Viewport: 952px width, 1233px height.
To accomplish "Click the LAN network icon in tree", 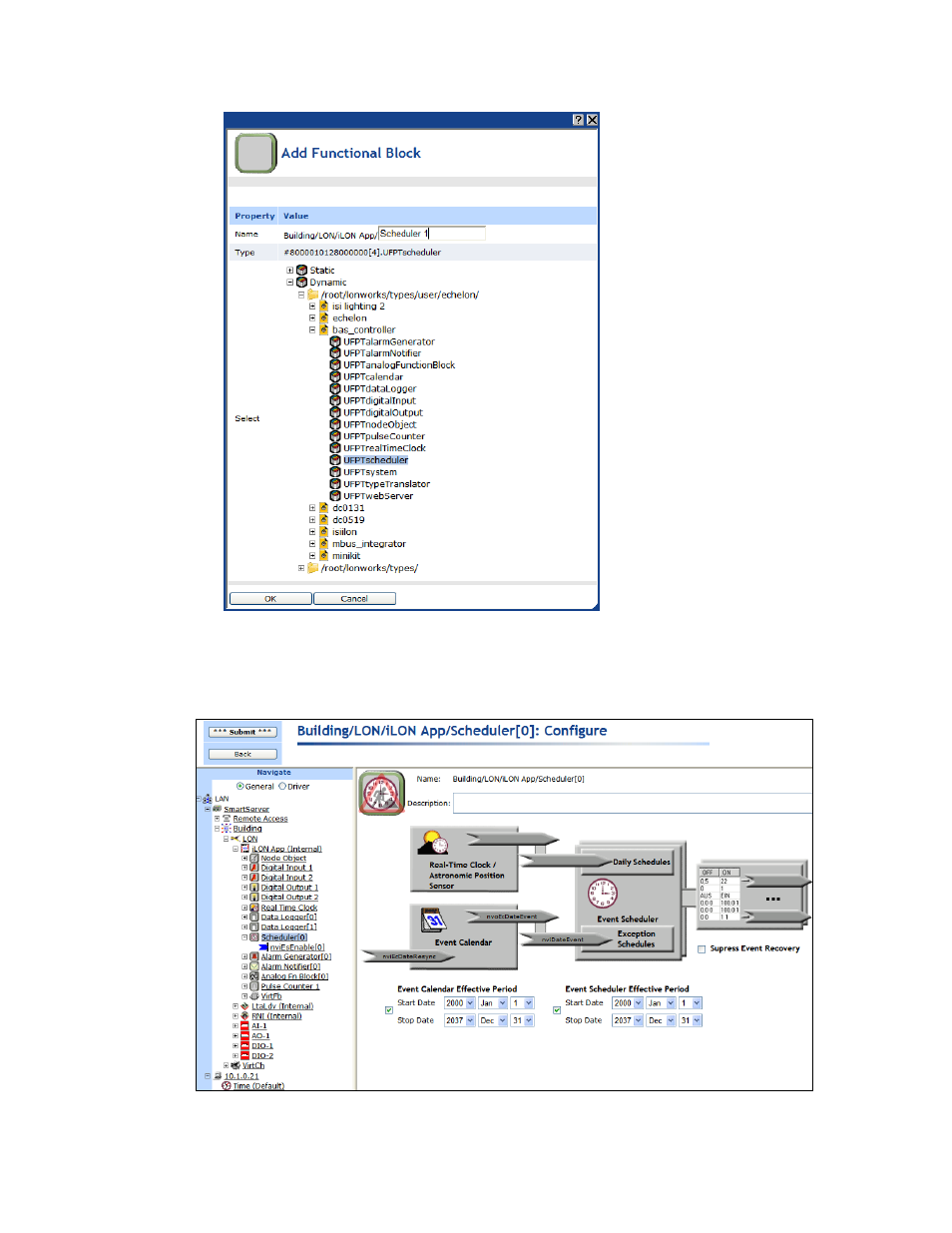I will [x=207, y=799].
